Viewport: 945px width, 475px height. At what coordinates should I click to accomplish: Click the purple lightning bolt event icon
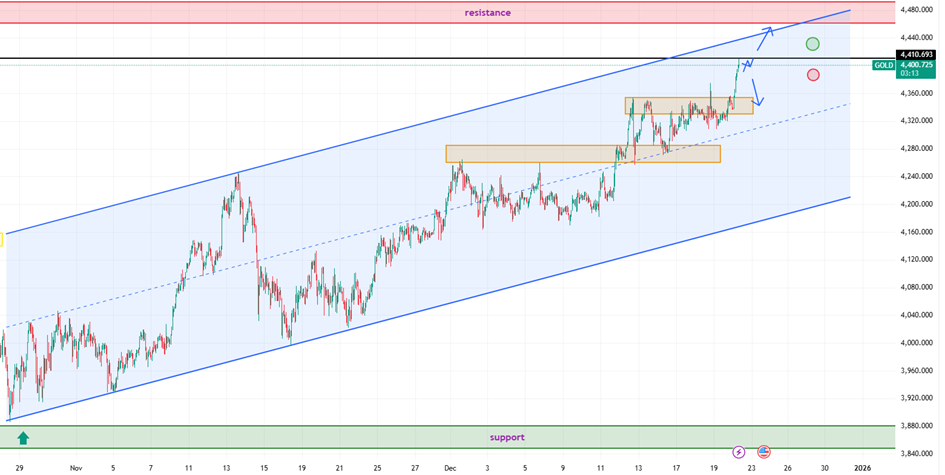pyautogui.click(x=739, y=452)
